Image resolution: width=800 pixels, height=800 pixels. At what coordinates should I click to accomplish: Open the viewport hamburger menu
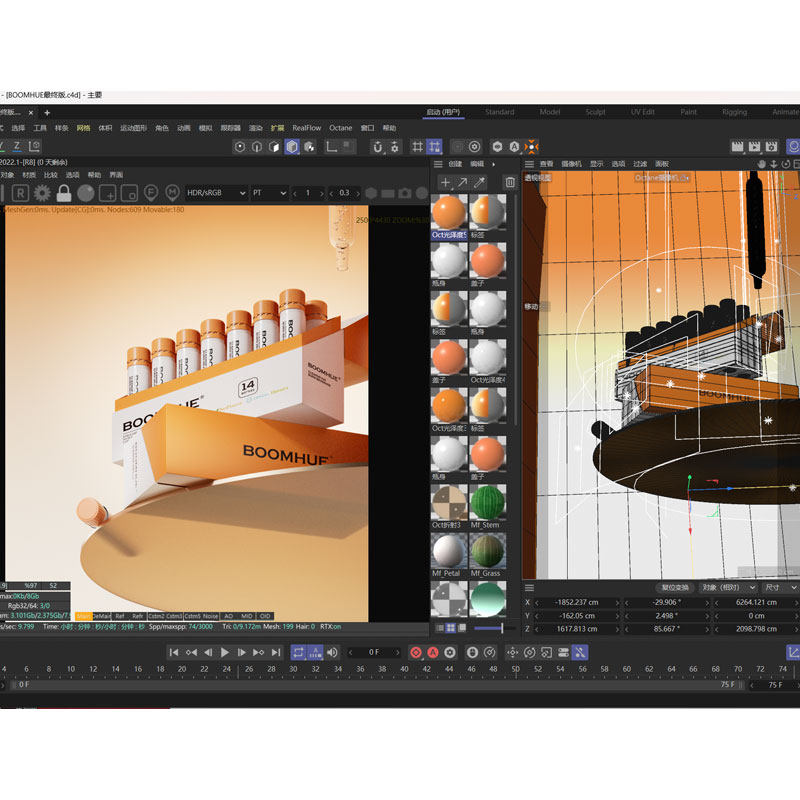[x=529, y=164]
